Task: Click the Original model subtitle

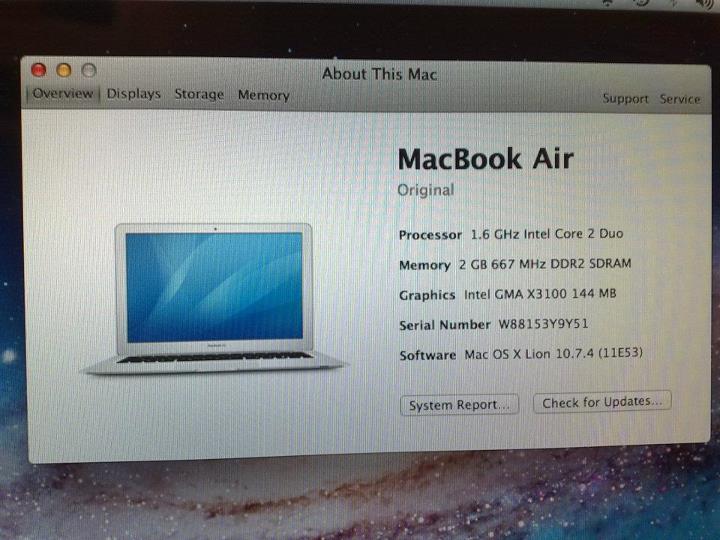Action: coord(426,190)
